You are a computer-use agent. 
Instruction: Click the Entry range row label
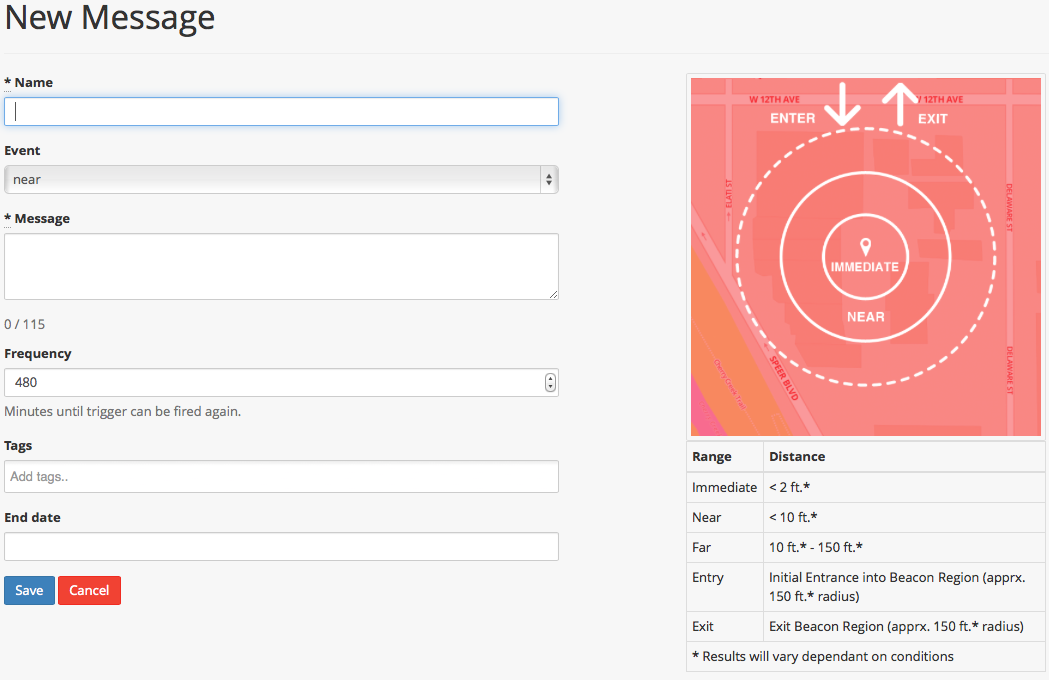708,578
